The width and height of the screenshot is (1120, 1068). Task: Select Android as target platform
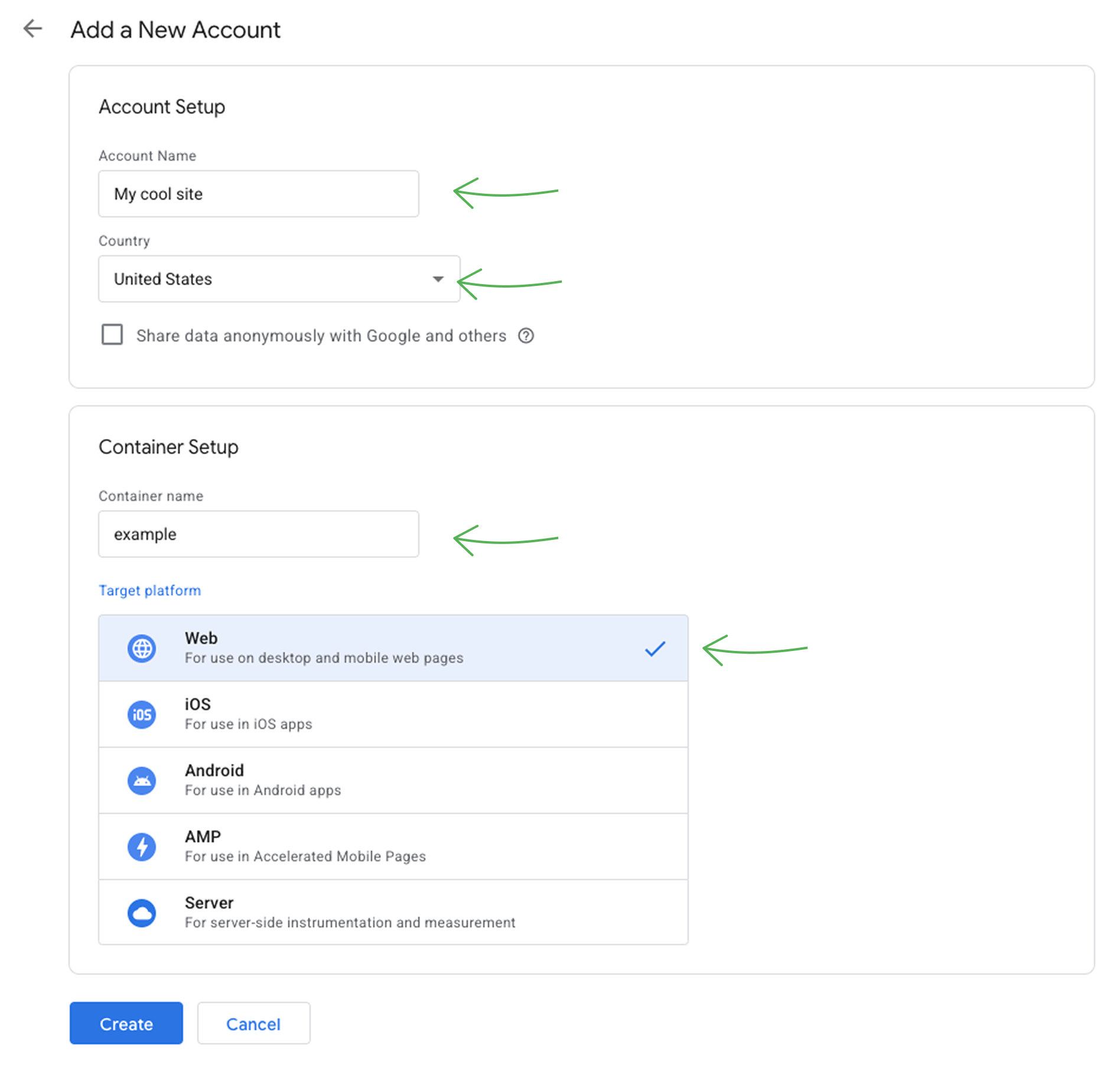coord(393,780)
